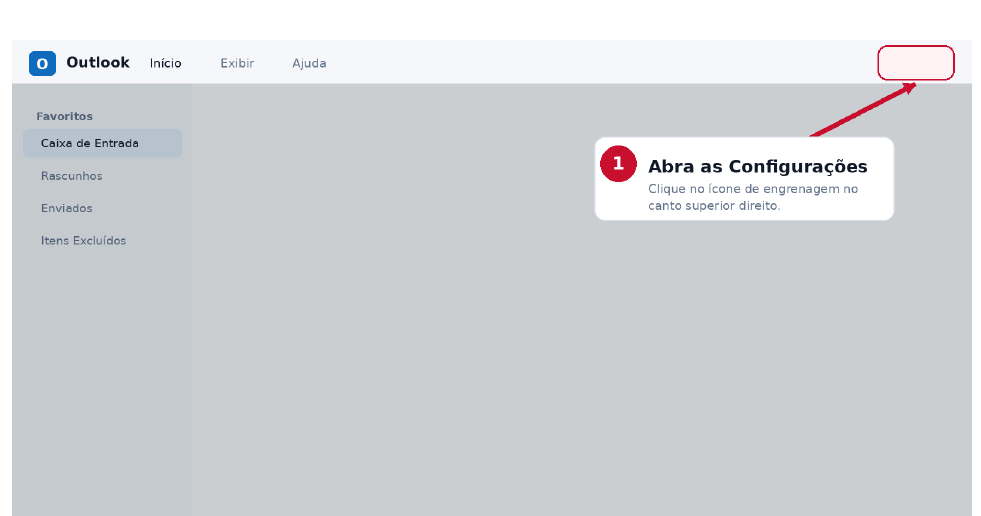Switch to the Exibir tab
The height and width of the screenshot is (516, 981).
tap(237, 63)
